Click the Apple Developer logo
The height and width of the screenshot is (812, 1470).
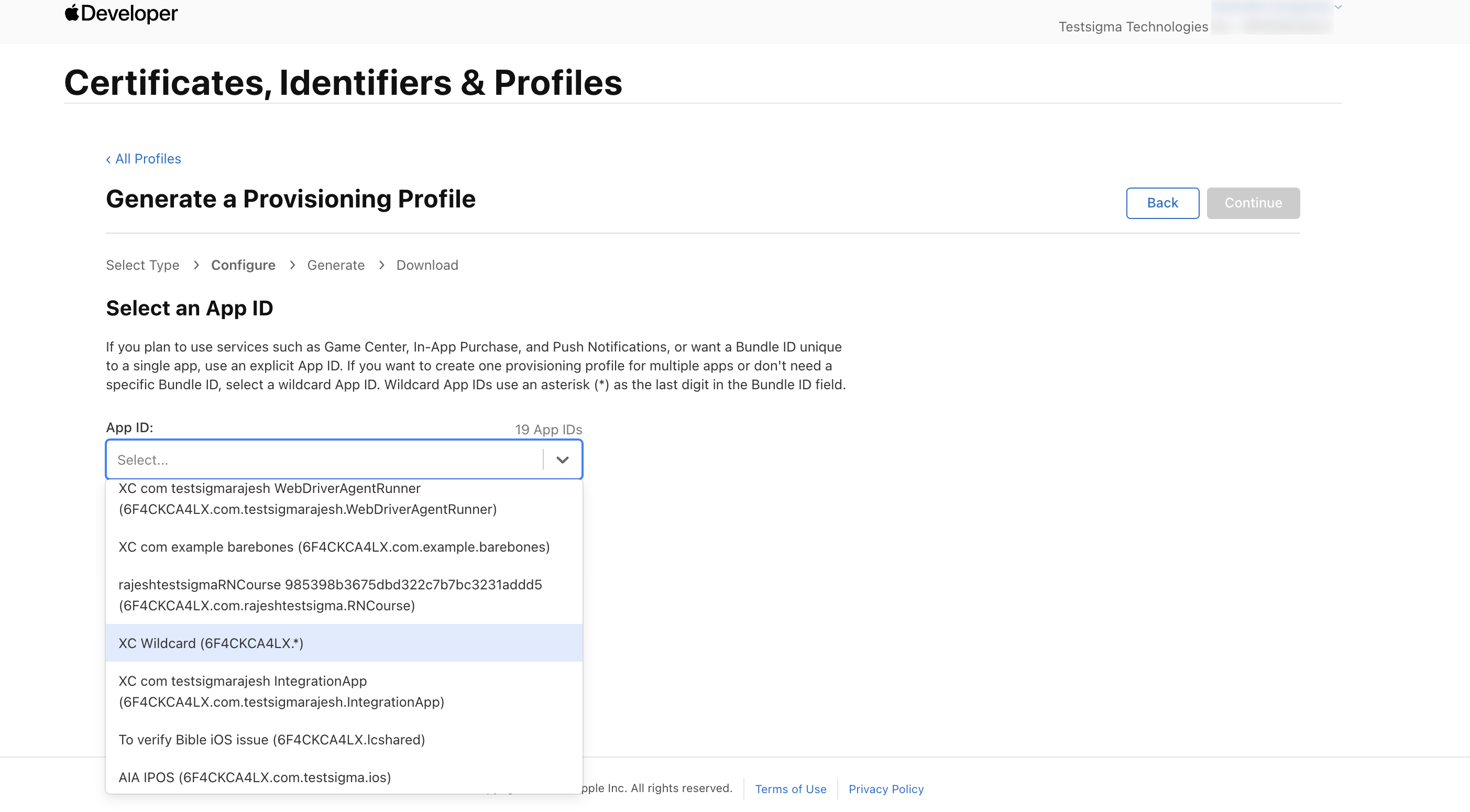click(x=121, y=13)
